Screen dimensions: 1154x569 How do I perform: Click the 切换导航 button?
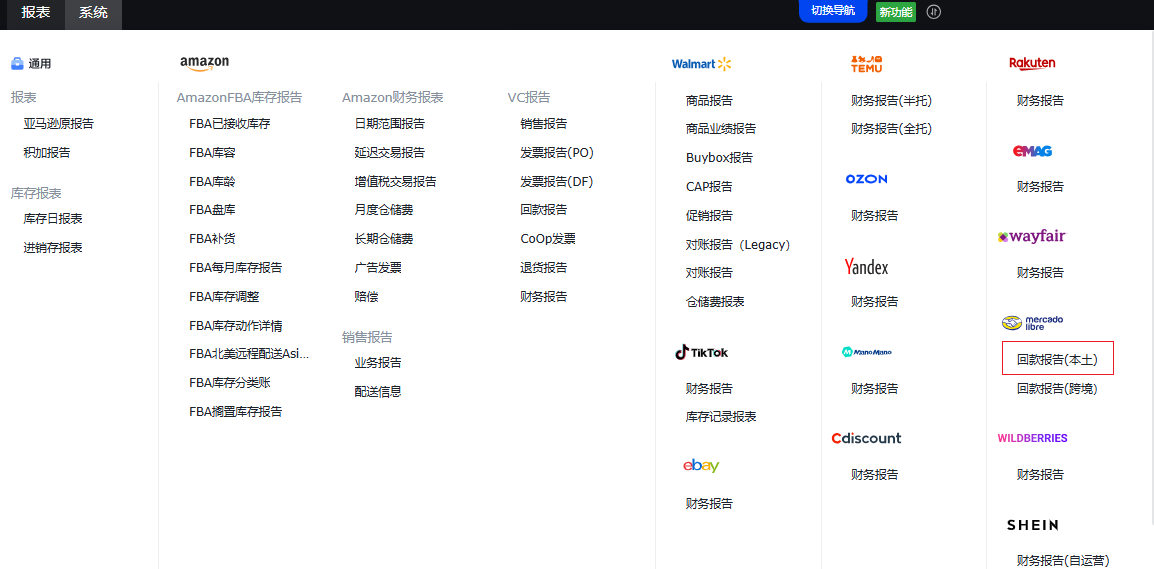pos(833,11)
